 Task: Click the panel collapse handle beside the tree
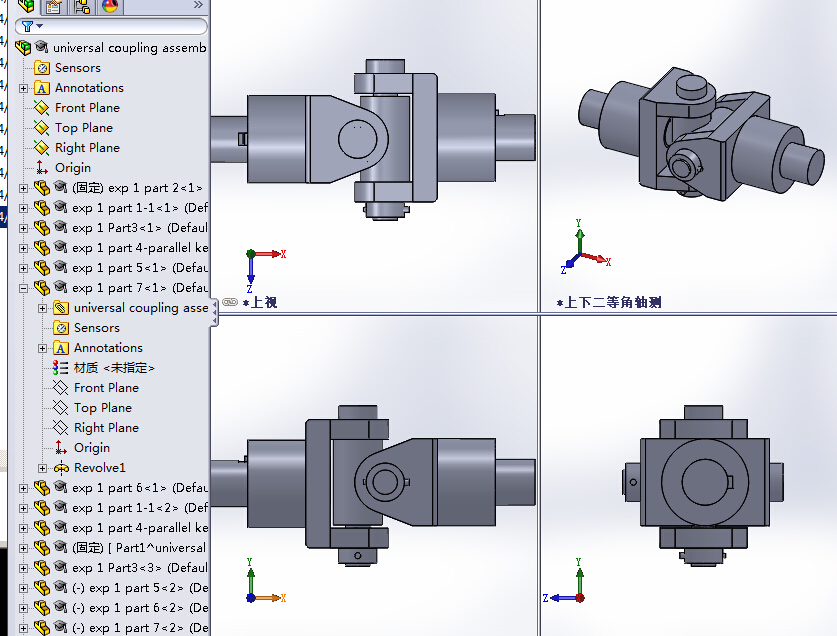(x=215, y=312)
